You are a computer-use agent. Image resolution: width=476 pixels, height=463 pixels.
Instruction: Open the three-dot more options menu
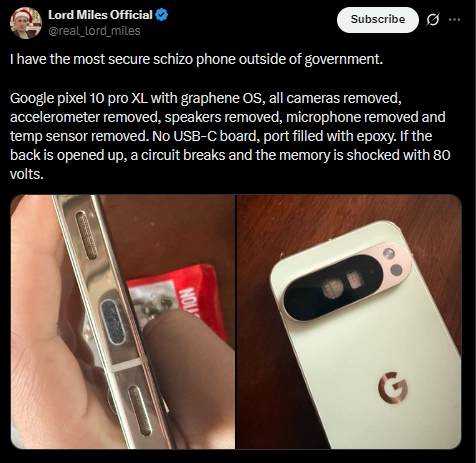click(454, 20)
